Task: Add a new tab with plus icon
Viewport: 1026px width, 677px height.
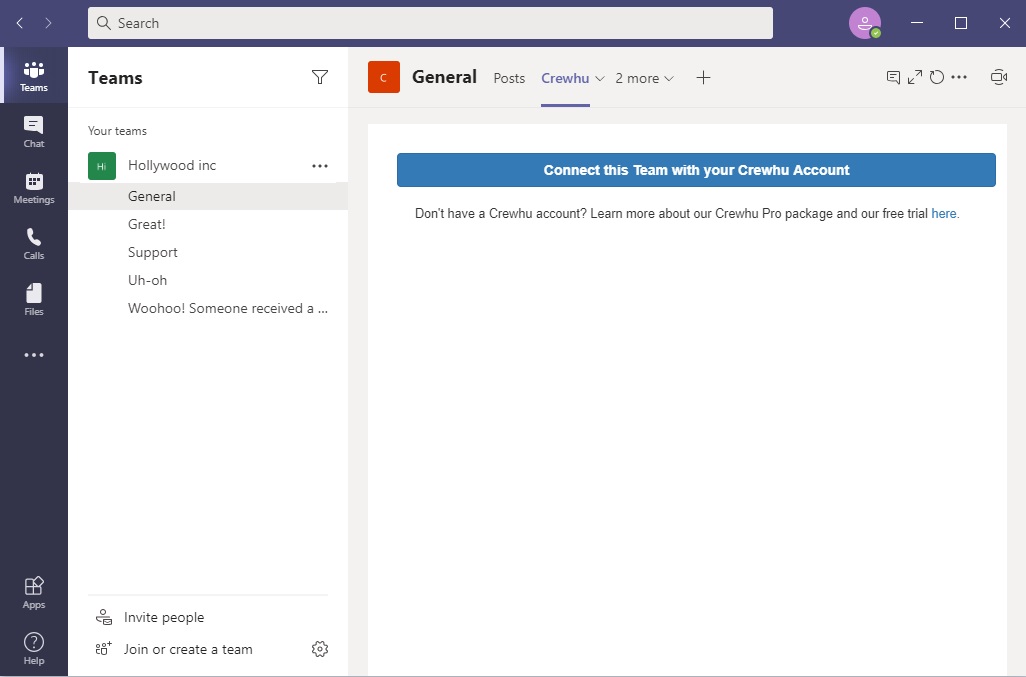Action: [x=703, y=78]
